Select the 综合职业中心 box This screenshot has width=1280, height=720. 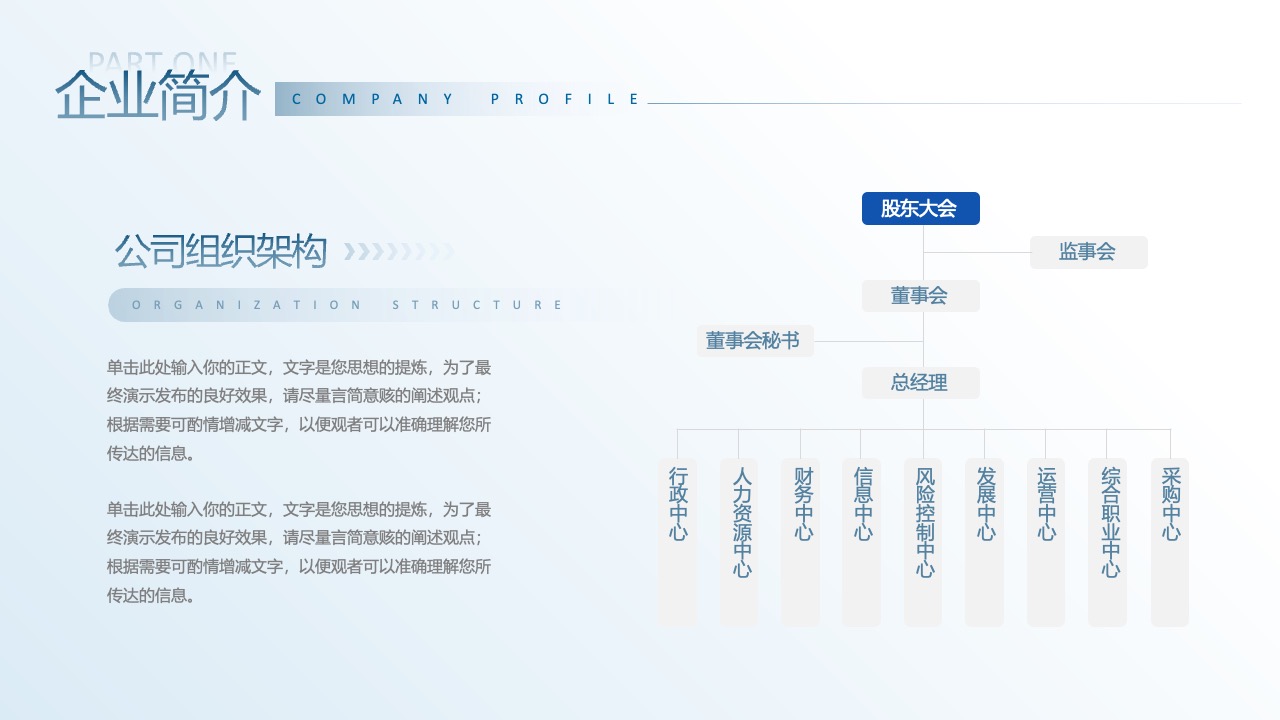[1107, 543]
